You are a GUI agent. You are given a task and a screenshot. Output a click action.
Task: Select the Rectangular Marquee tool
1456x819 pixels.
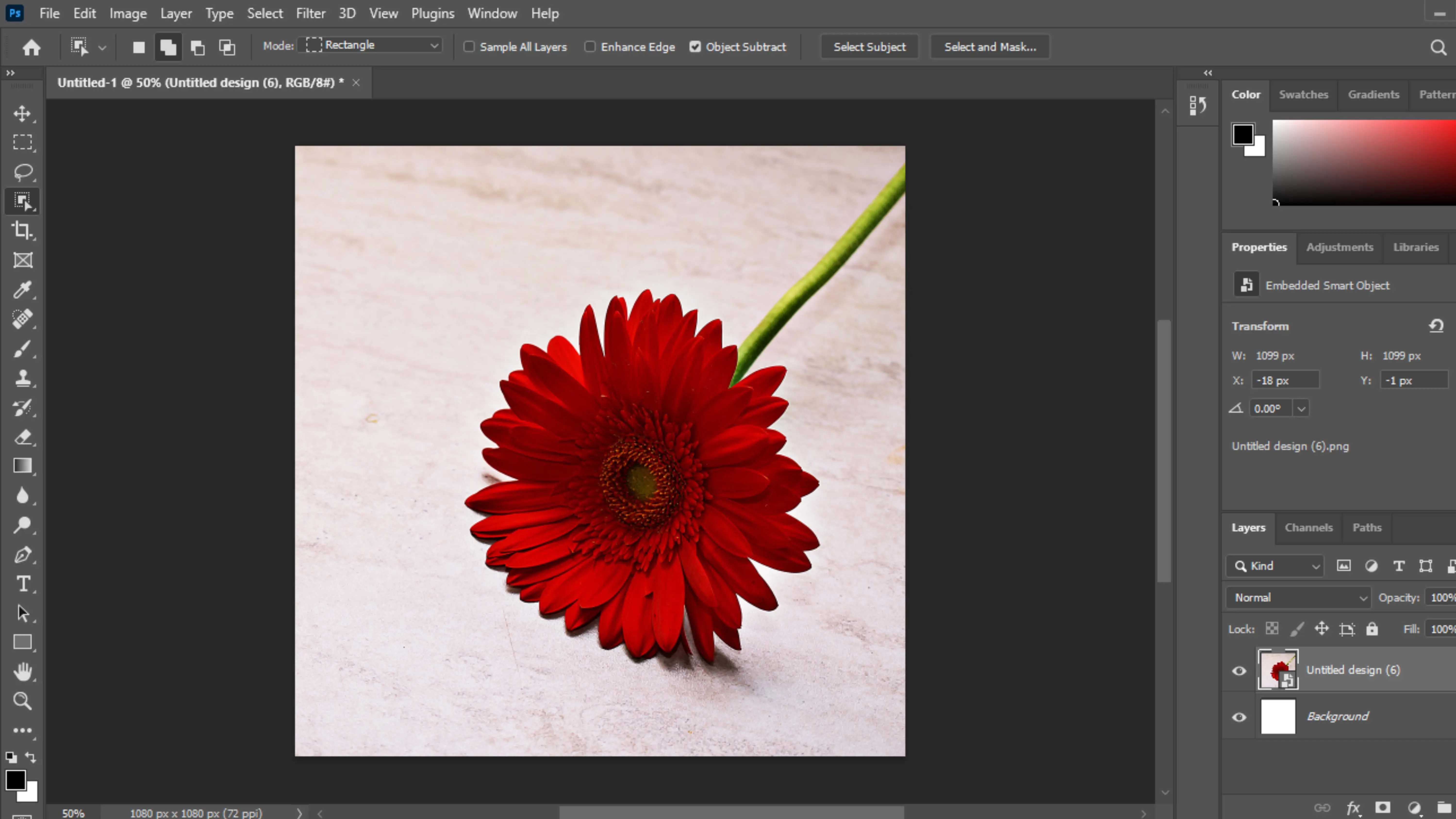(x=23, y=142)
